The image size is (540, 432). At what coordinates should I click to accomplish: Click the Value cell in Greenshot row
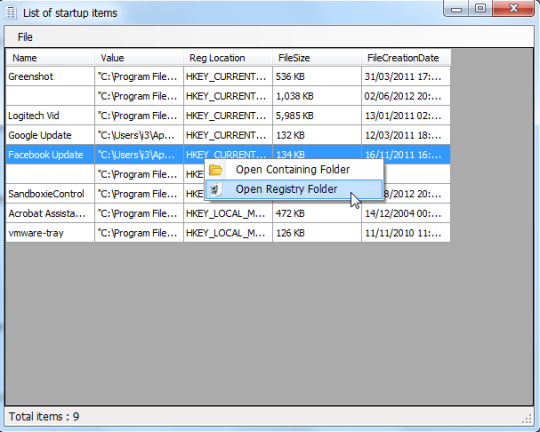click(139, 76)
